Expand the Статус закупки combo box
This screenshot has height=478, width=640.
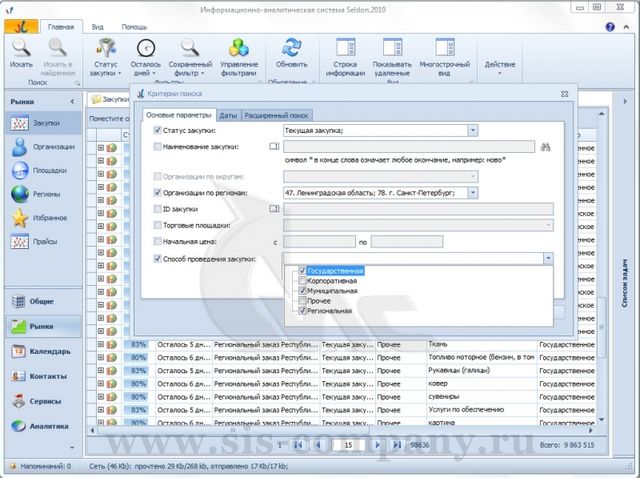(473, 130)
